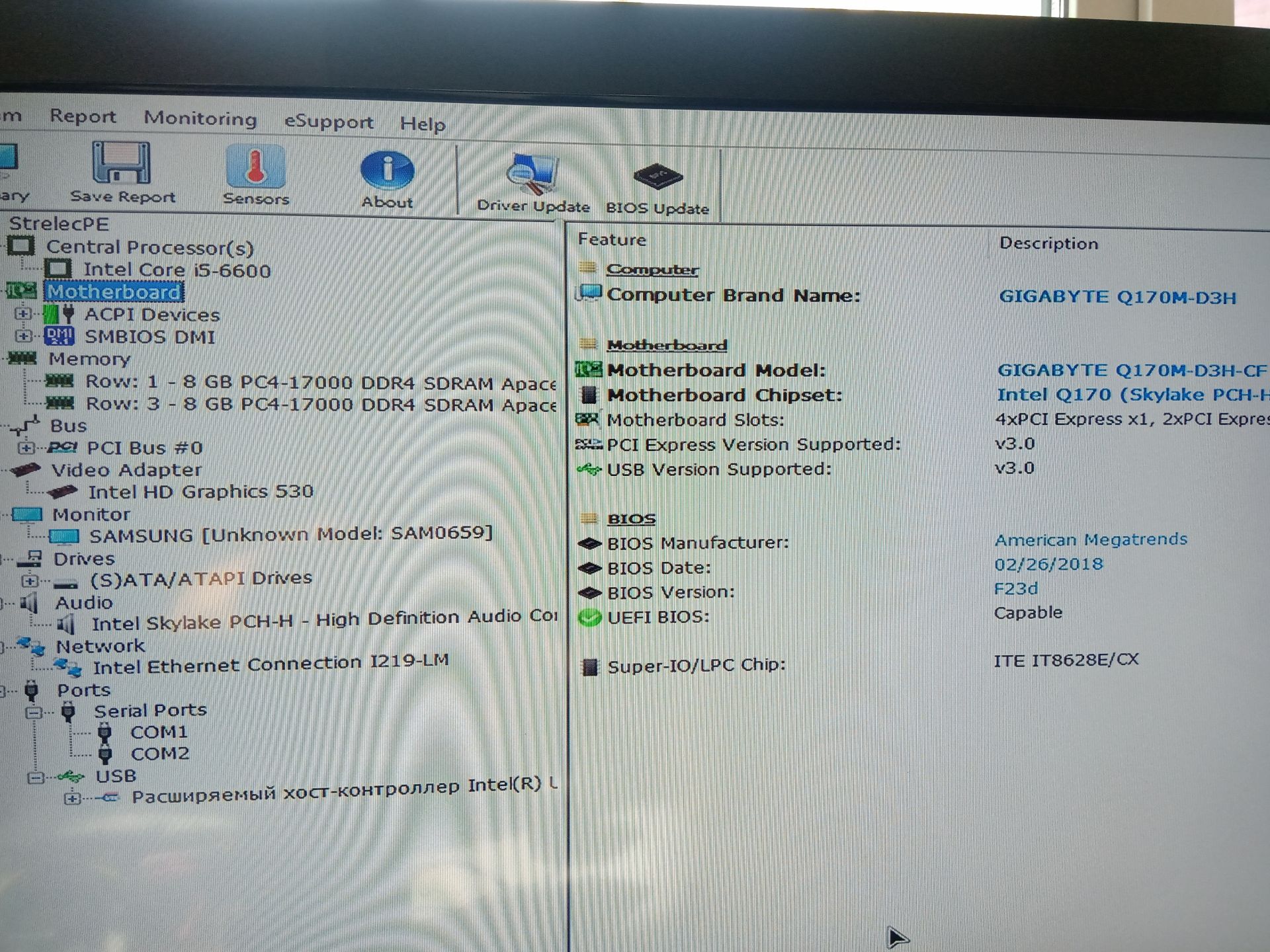Click the Ports plug icon
Image resolution: width=1270 pixels, height=952 pixels.
(31, 690)
